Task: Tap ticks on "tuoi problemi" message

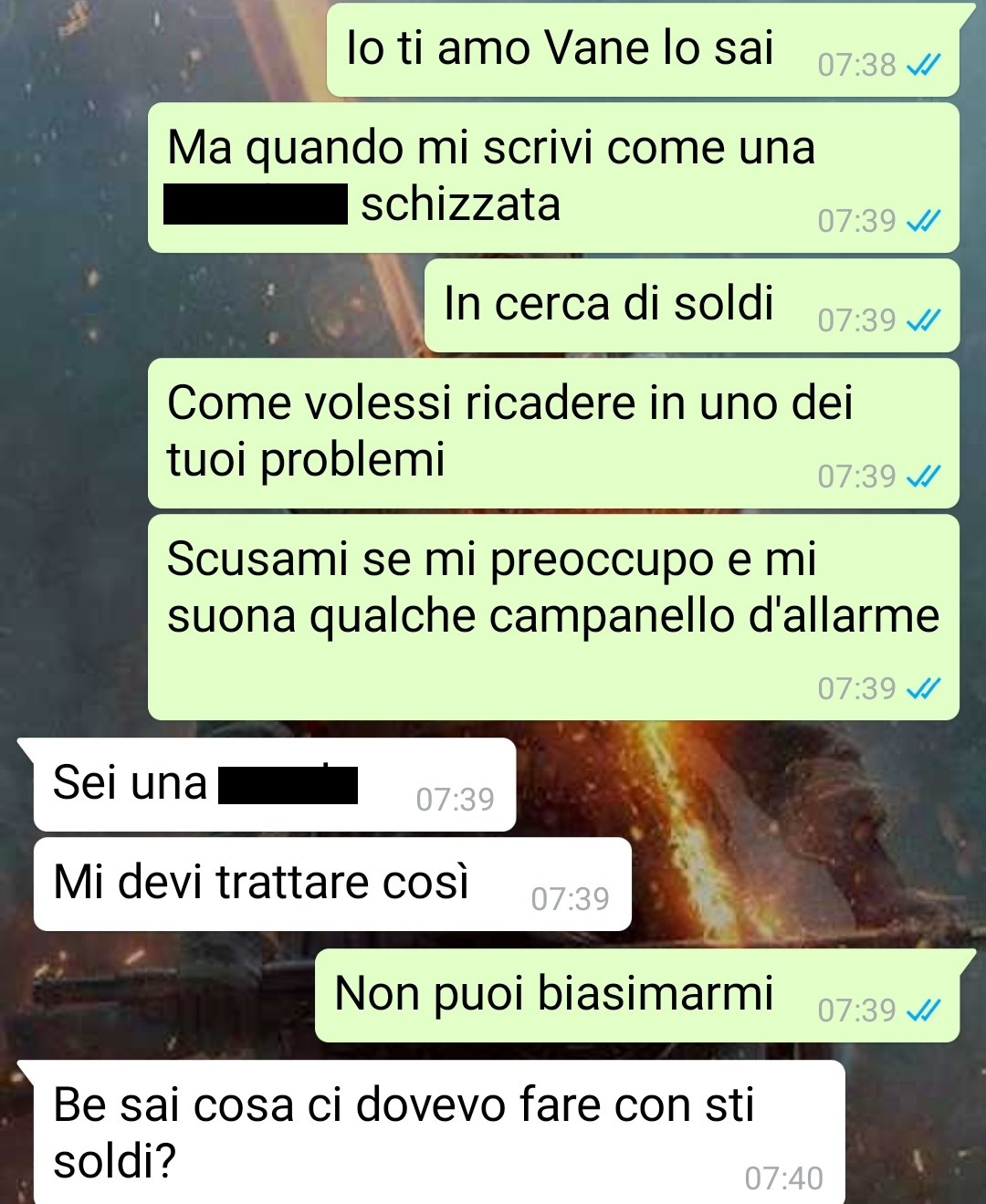Action: coord(923,476)
